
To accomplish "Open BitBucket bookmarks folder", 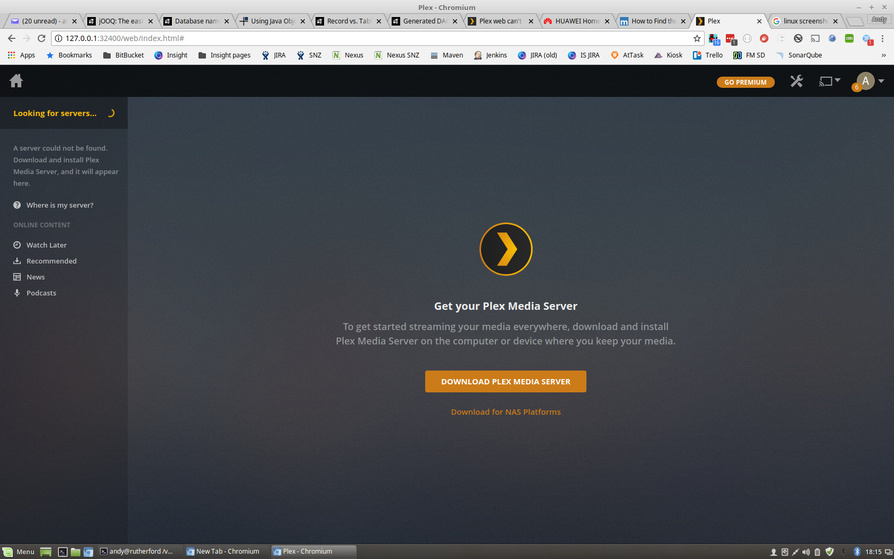I will (x=123, y=55).
